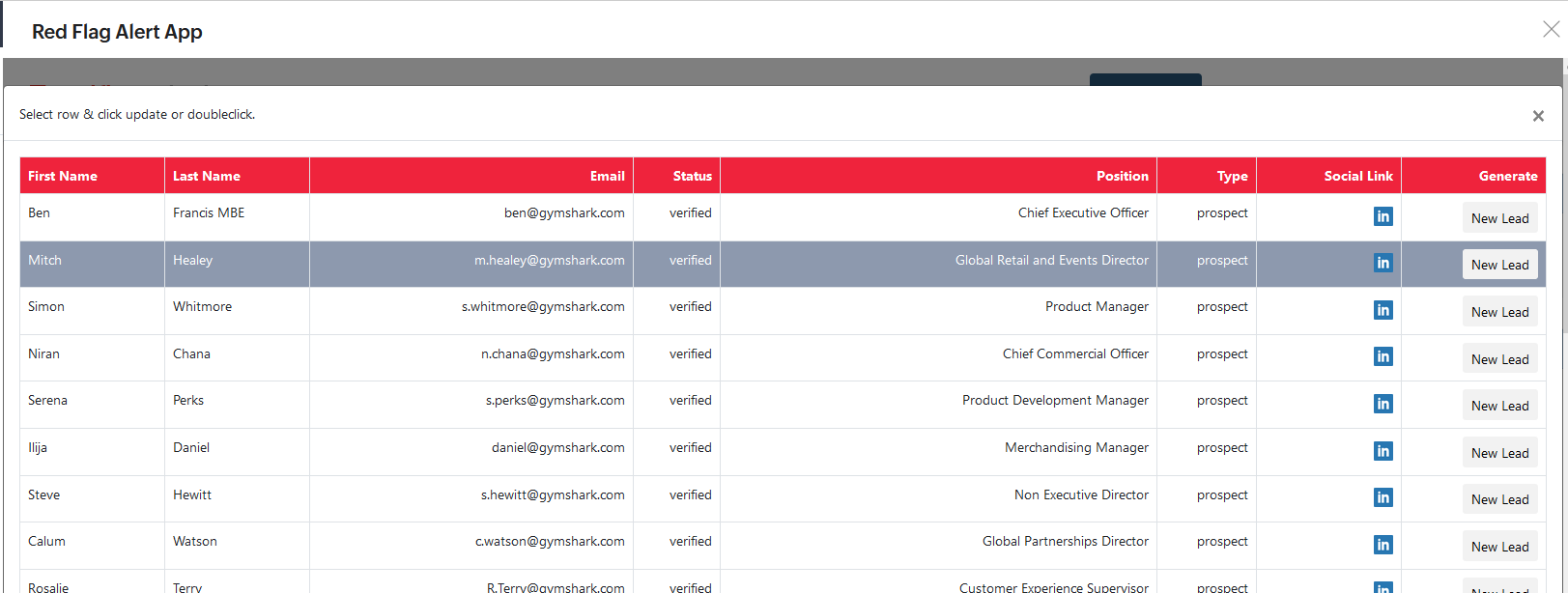Image resolution: width=1568 pixels, height=593 pixels.
Task: Click prospect type in Steve Hewitt's row
Action: 1222,494
